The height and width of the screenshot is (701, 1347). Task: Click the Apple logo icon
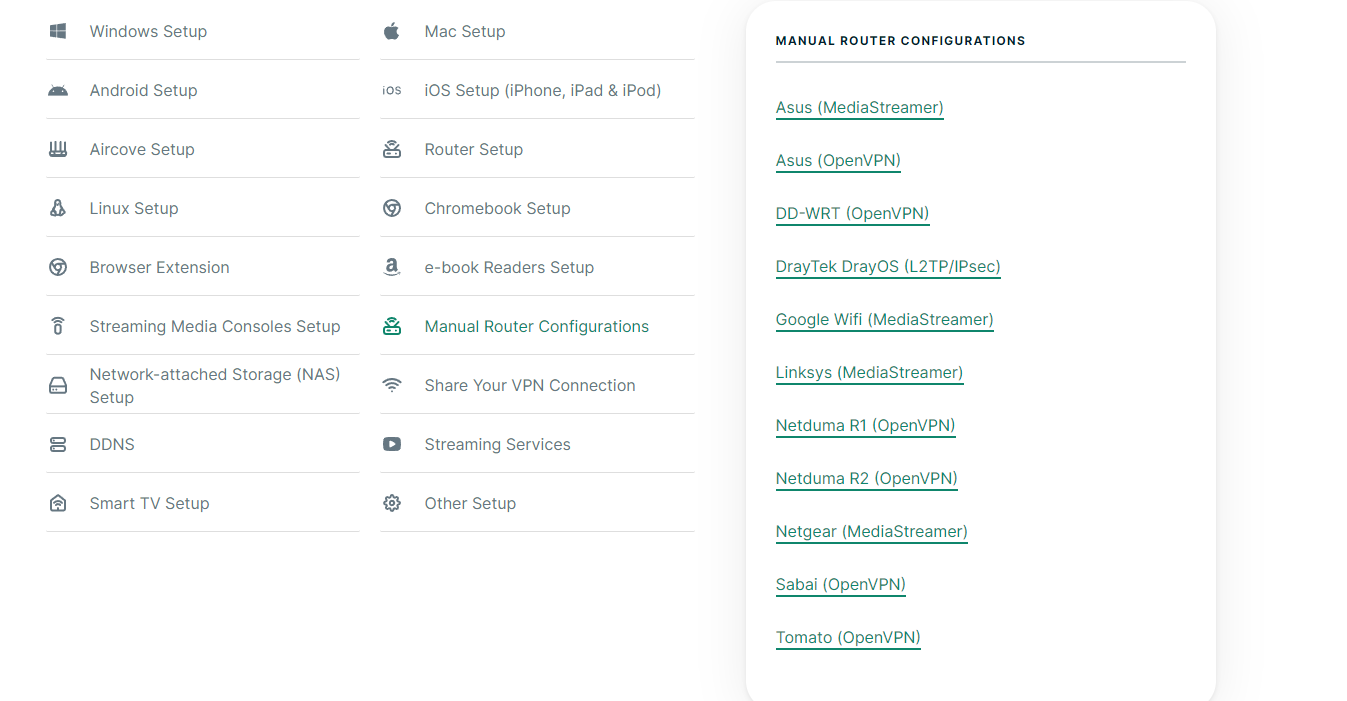pyautogui.click(x=392, y=31)
